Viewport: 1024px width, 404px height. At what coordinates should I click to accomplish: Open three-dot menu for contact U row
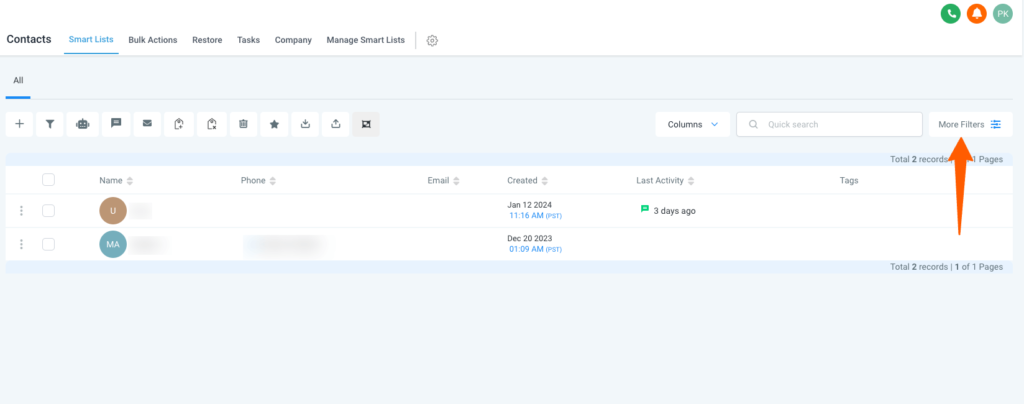[21, 211]
